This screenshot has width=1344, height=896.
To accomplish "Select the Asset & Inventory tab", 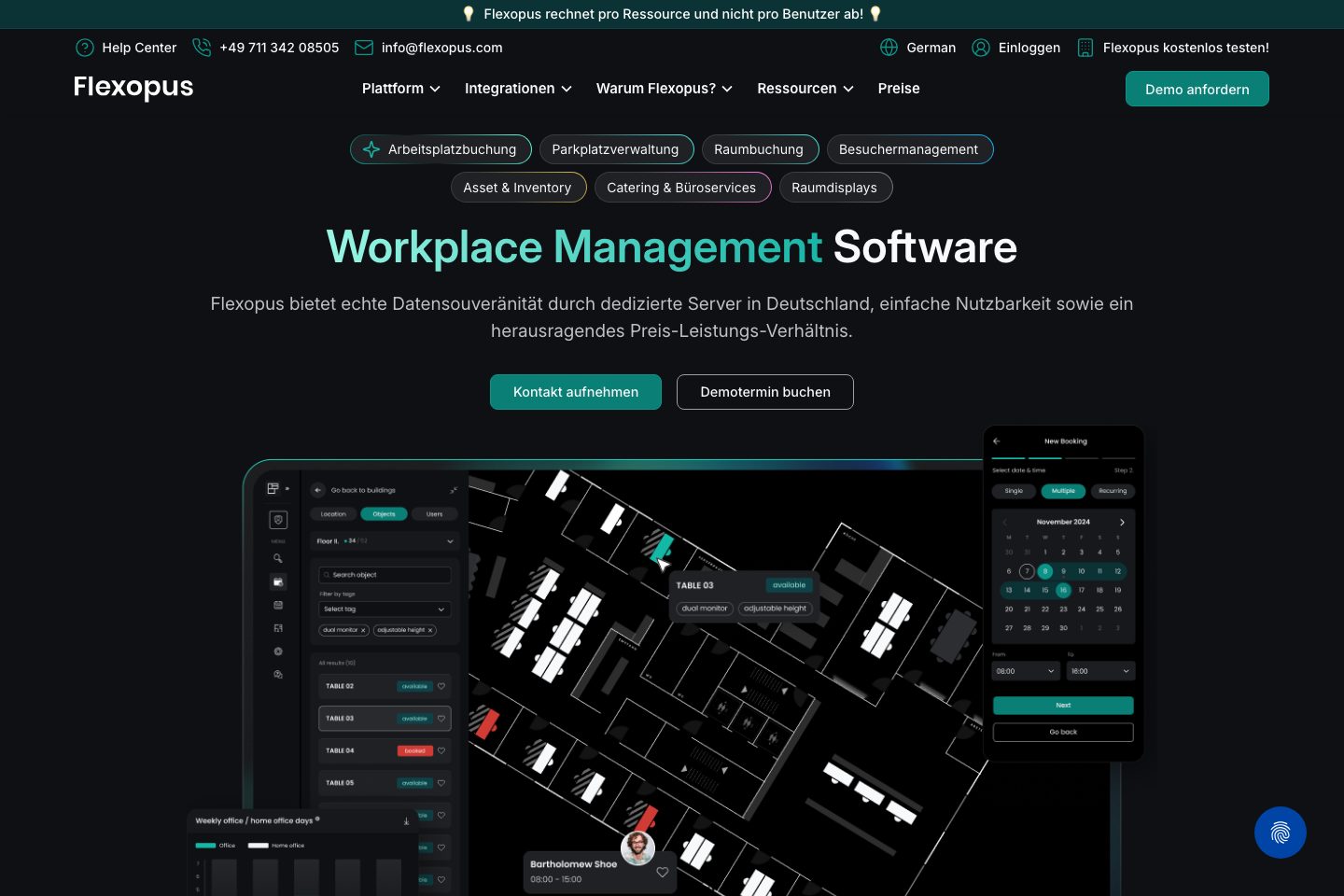I will click(x=518, y=188).
